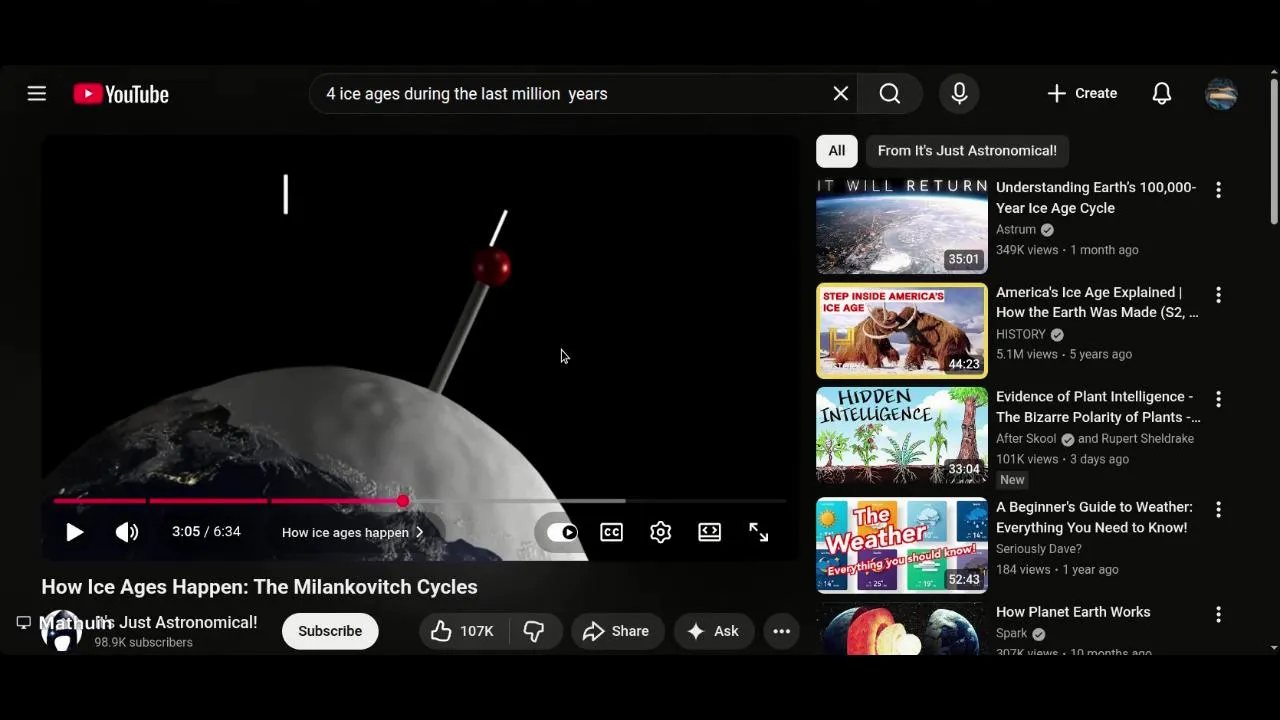1280x720 pixels.
Task: Open video settings gear
Action: [x=660, y=532]
